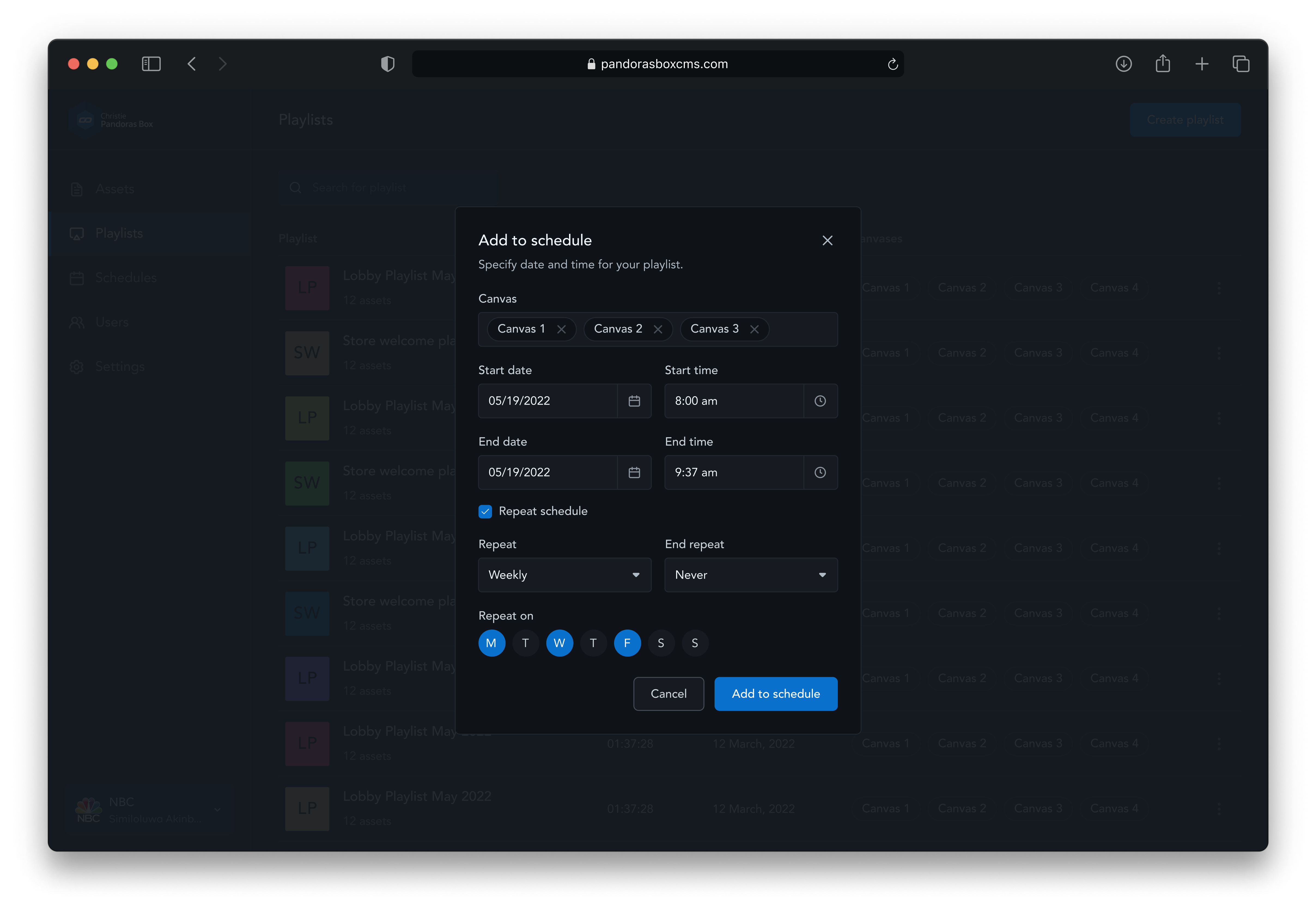Open the End date calendar picker icon
The width and height of the screenshot is (1316, 908).
pyautogui.click(x=634, y=473)
